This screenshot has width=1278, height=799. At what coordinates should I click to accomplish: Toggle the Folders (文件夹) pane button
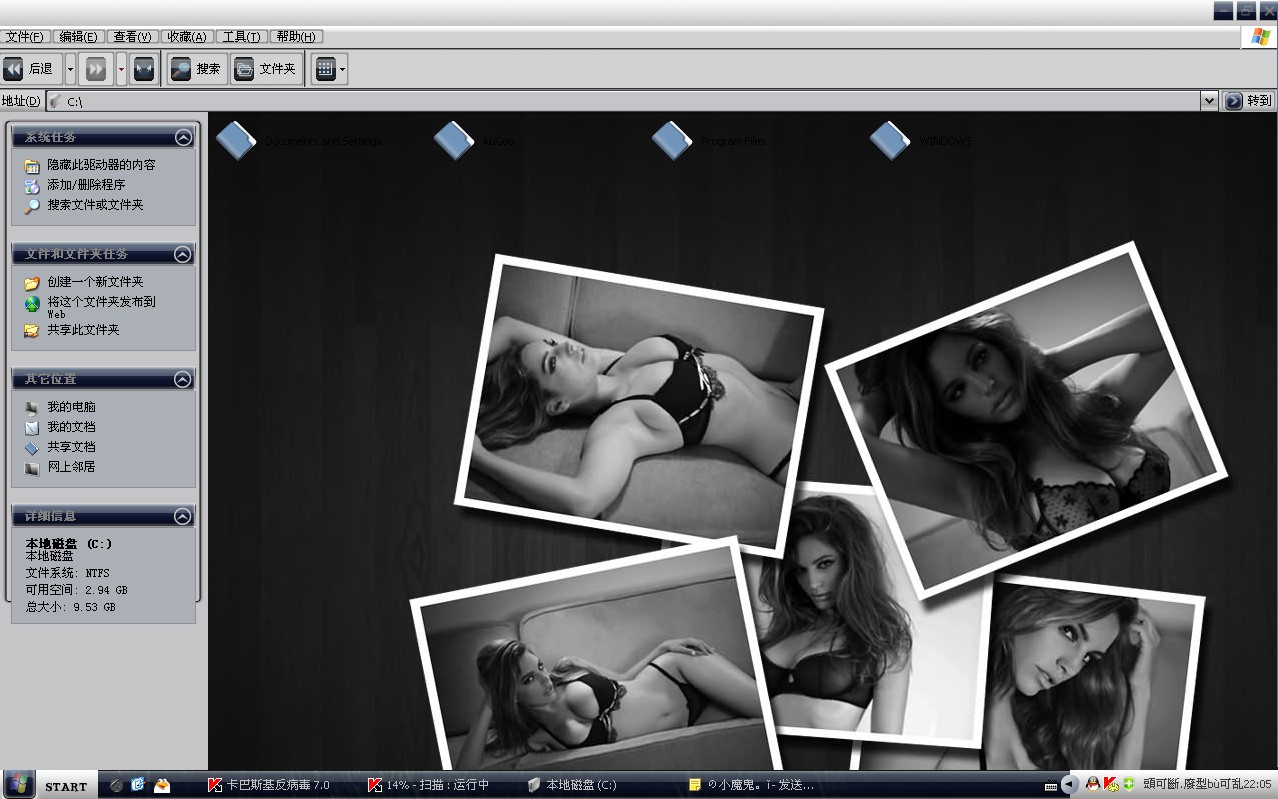pos(267,69)
